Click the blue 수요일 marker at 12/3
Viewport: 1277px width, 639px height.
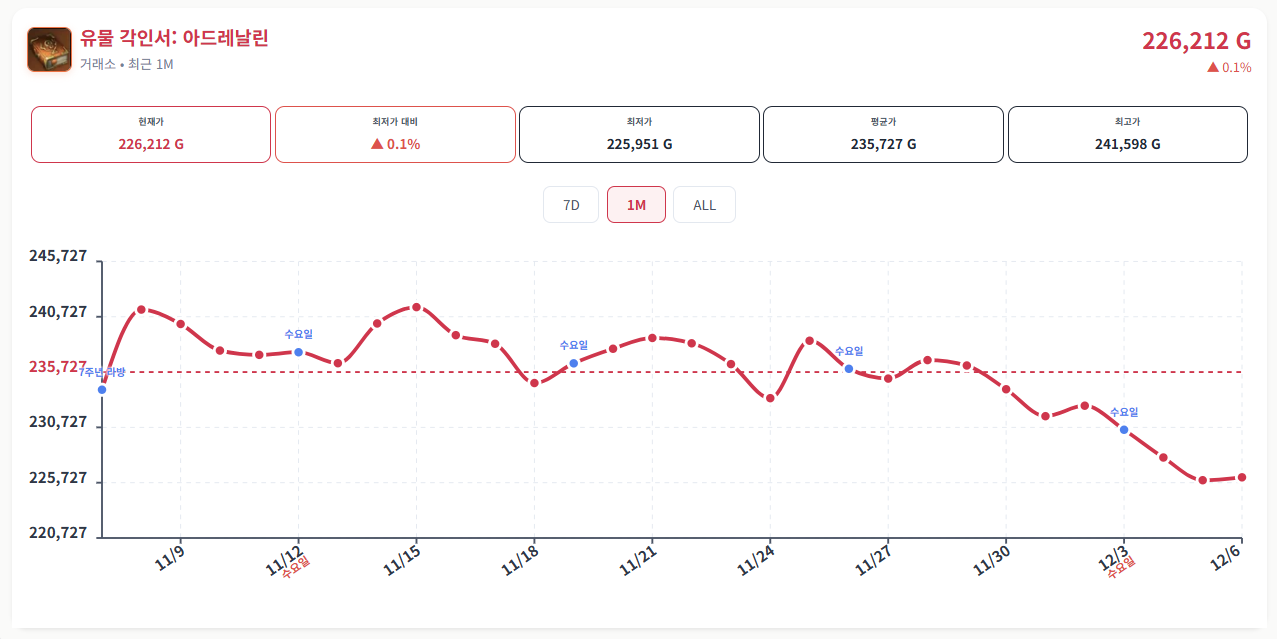[x=1124, y=430]
